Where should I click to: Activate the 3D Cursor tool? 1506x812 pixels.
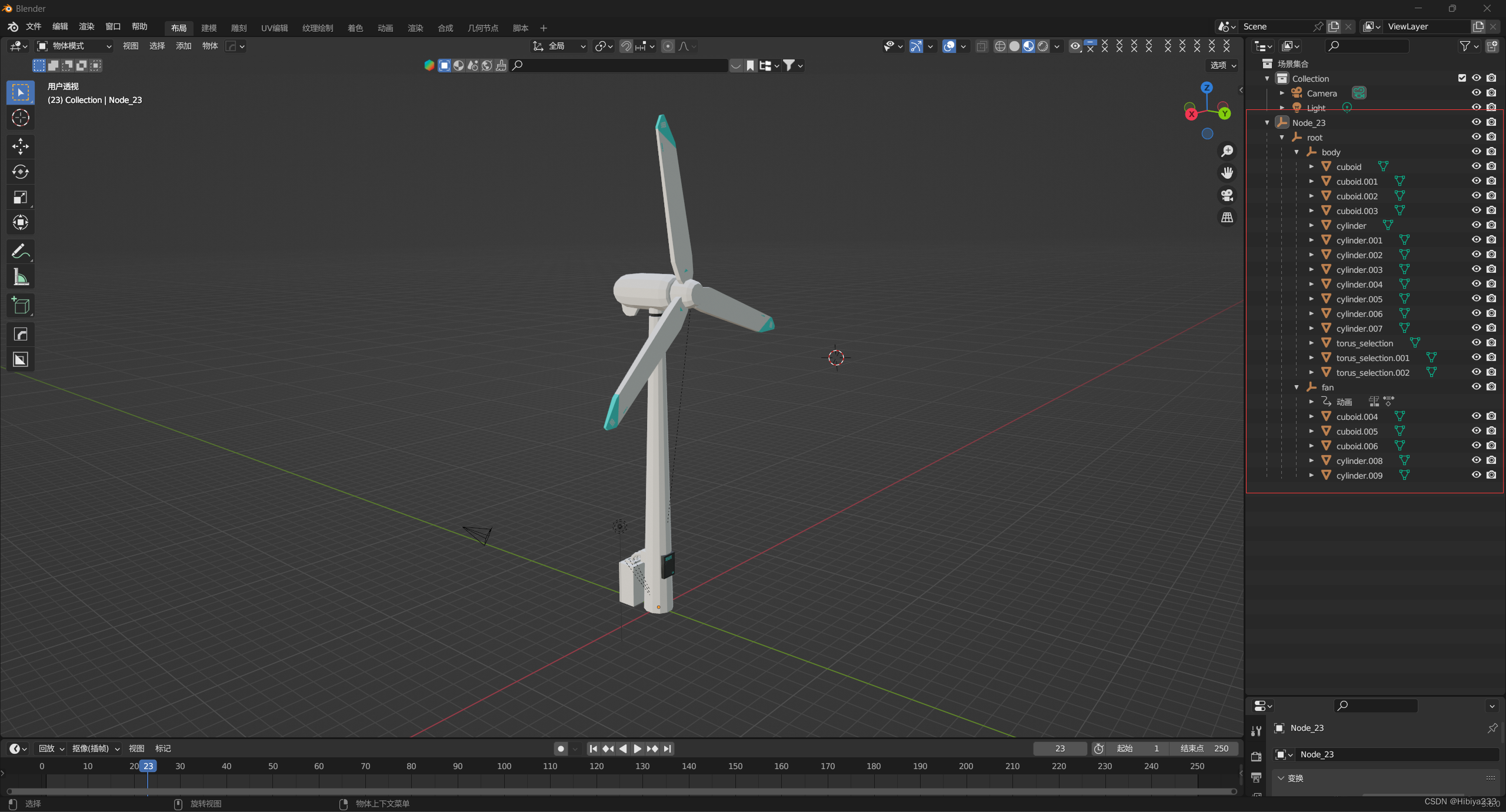point(21,118)
